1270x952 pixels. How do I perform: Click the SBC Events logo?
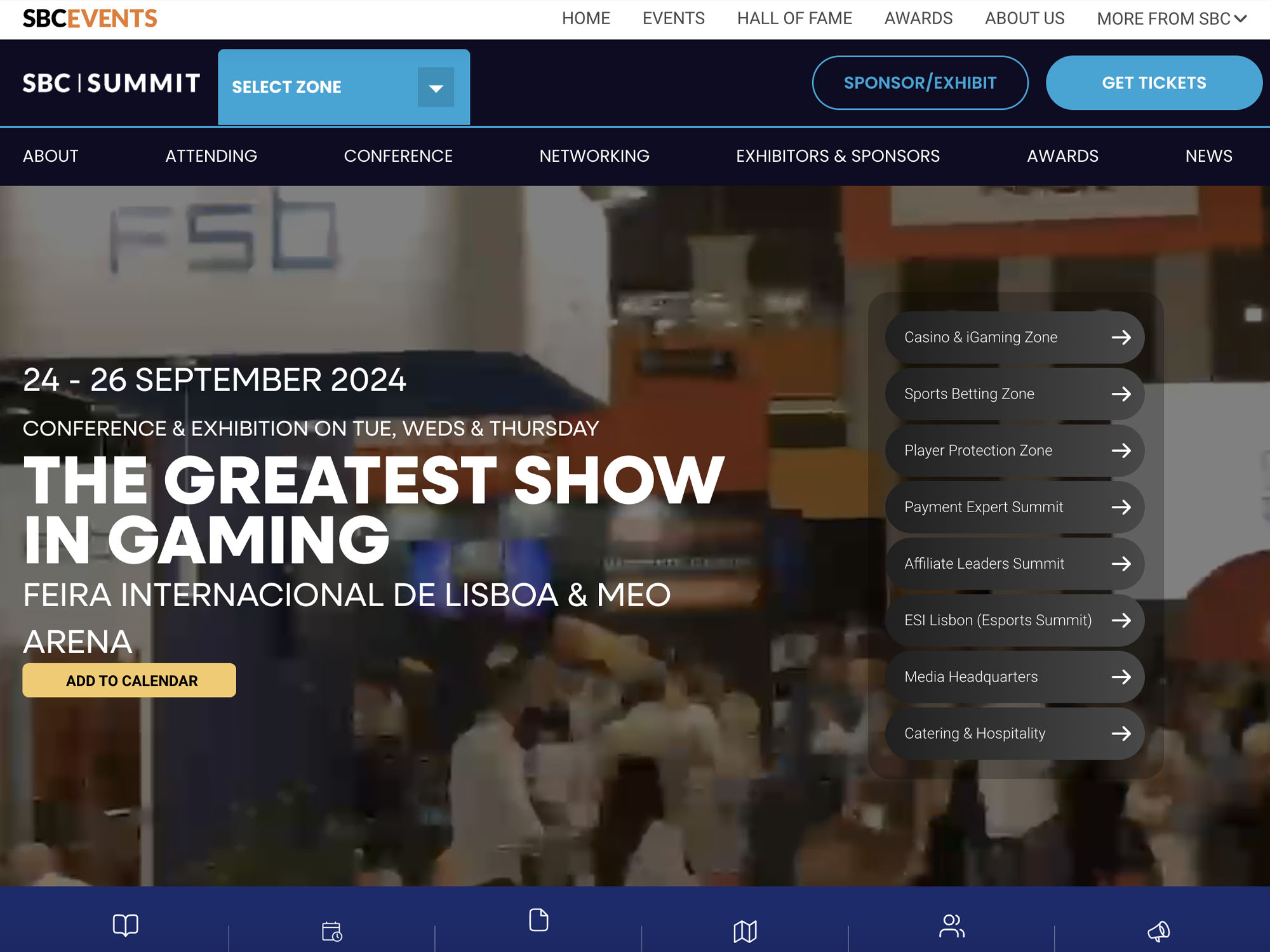[90, 18]
